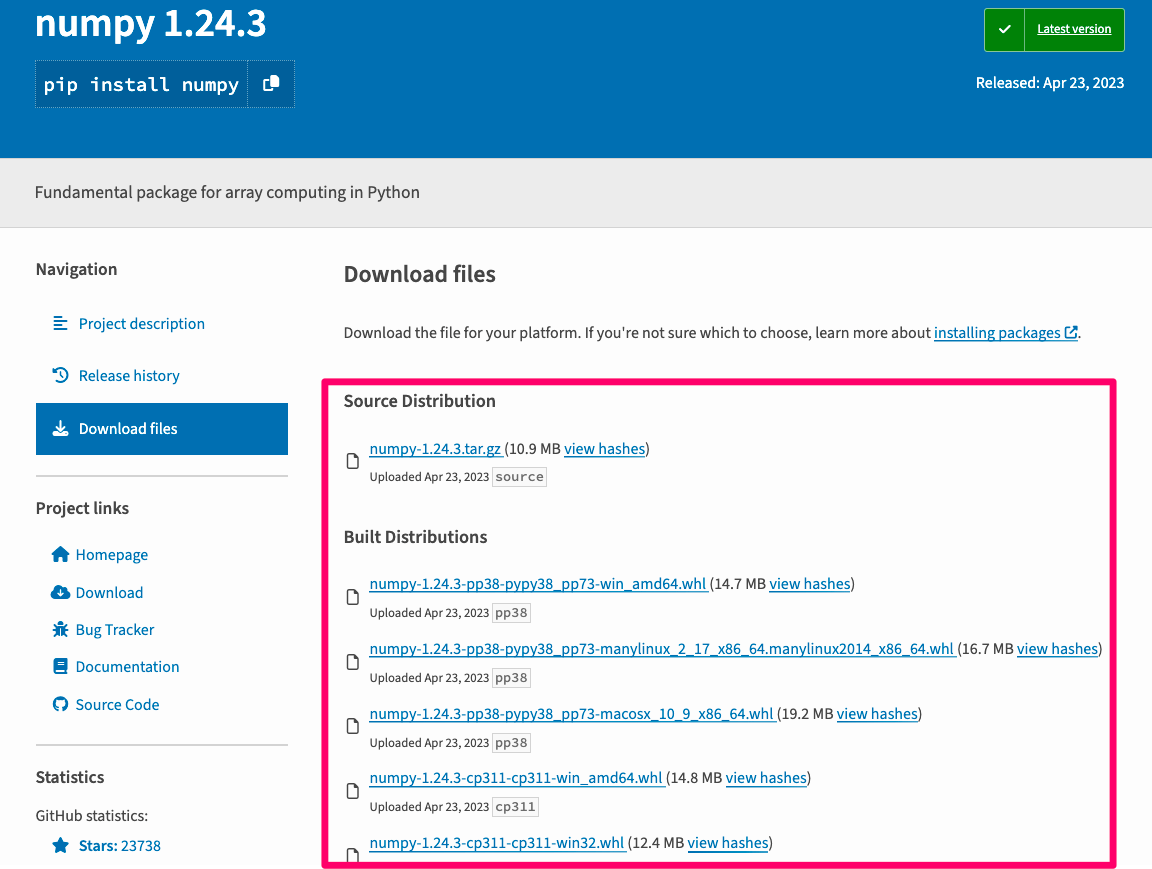Open Project description section

[x=142, y=324]
